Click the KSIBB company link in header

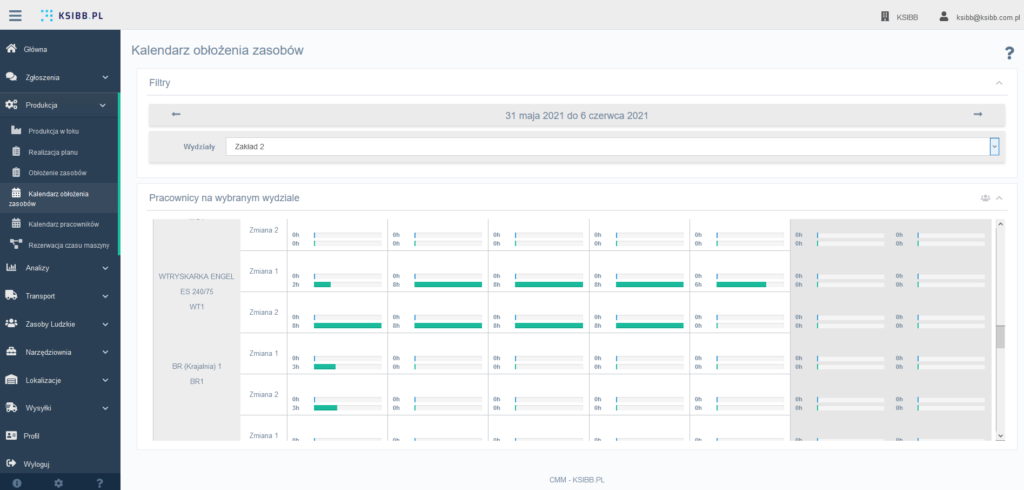click(x=899, y=17)
